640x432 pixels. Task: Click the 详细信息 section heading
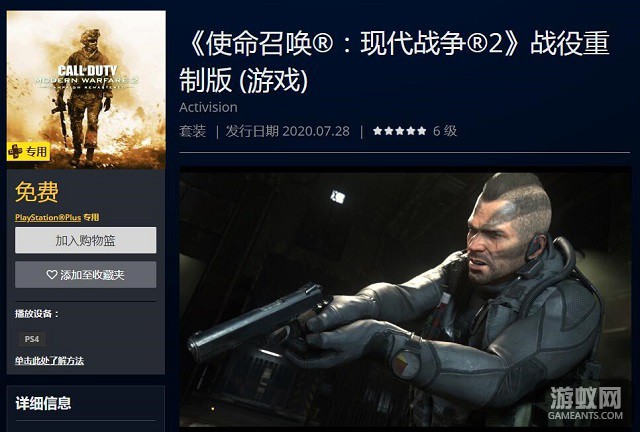pos(43,403)
